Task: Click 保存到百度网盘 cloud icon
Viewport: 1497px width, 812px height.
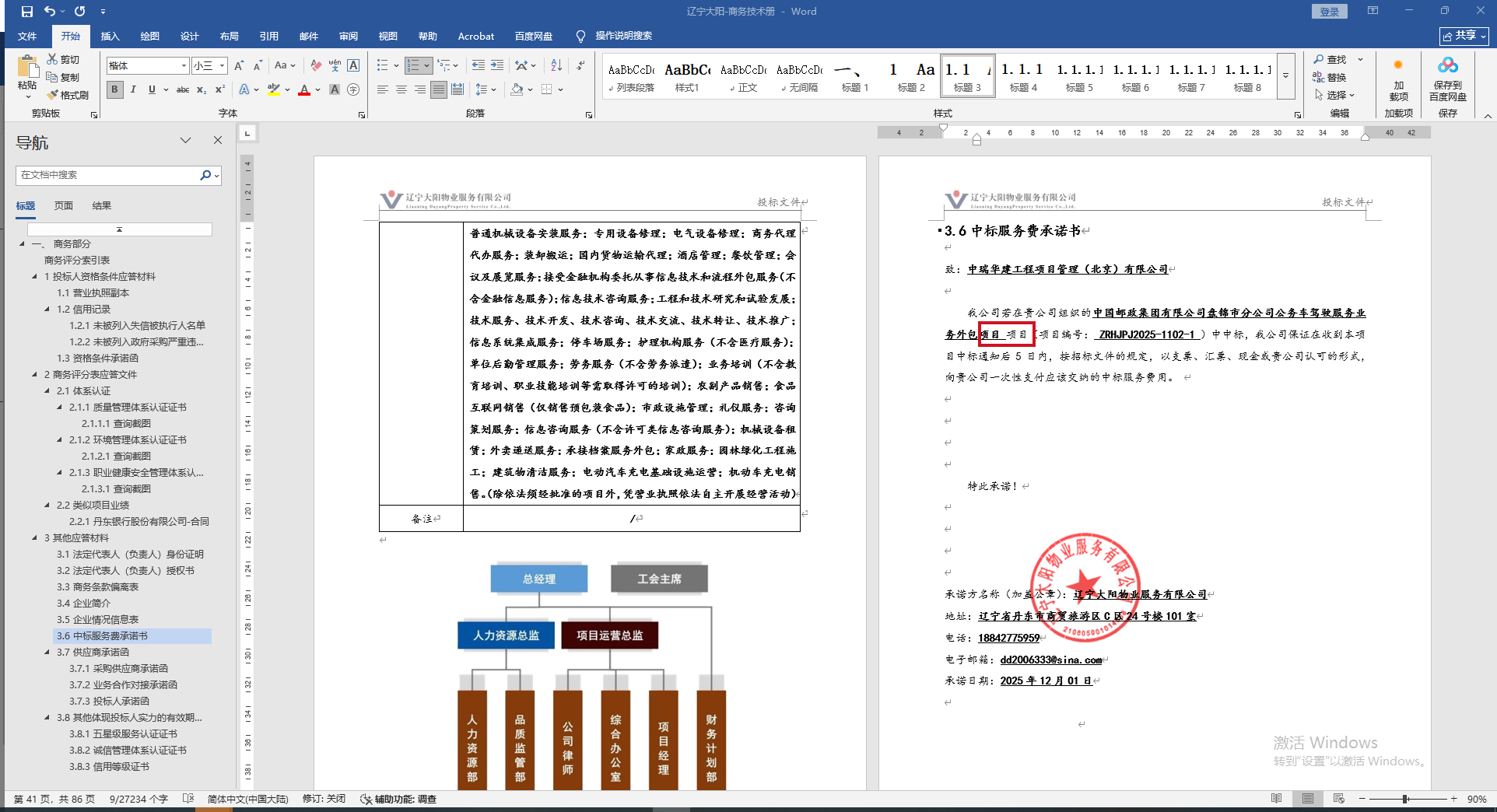Action: click(x=1448, y=79)
